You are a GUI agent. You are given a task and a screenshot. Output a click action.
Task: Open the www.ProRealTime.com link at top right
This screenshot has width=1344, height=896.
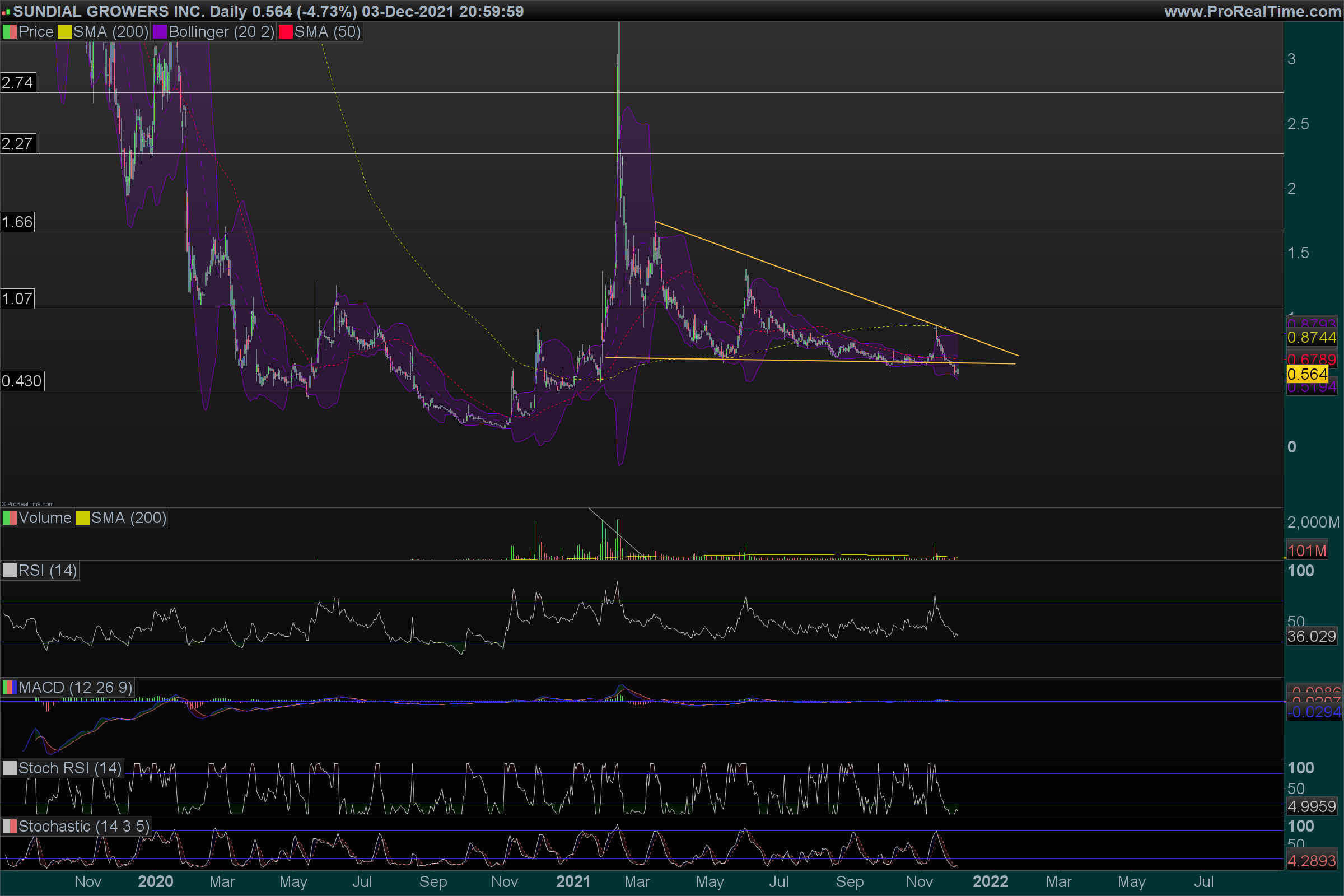1253,11
